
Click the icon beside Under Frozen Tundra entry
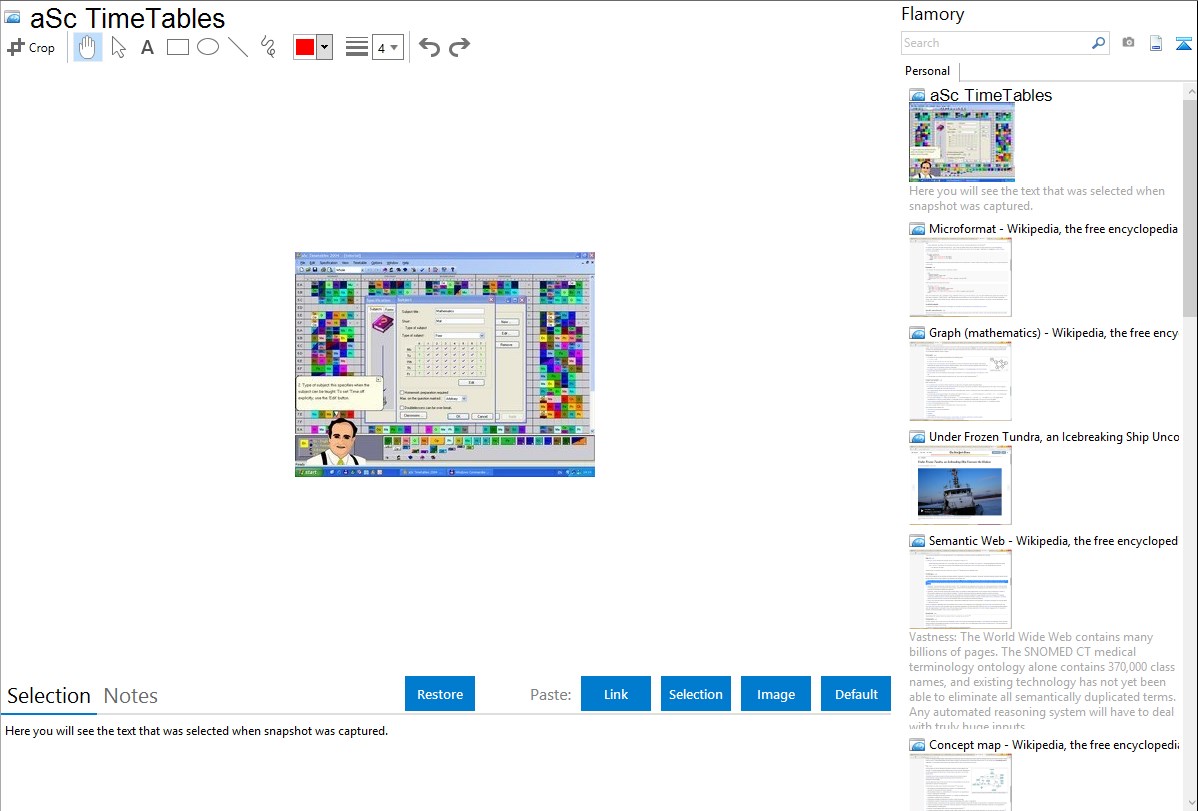pos(917,436)
